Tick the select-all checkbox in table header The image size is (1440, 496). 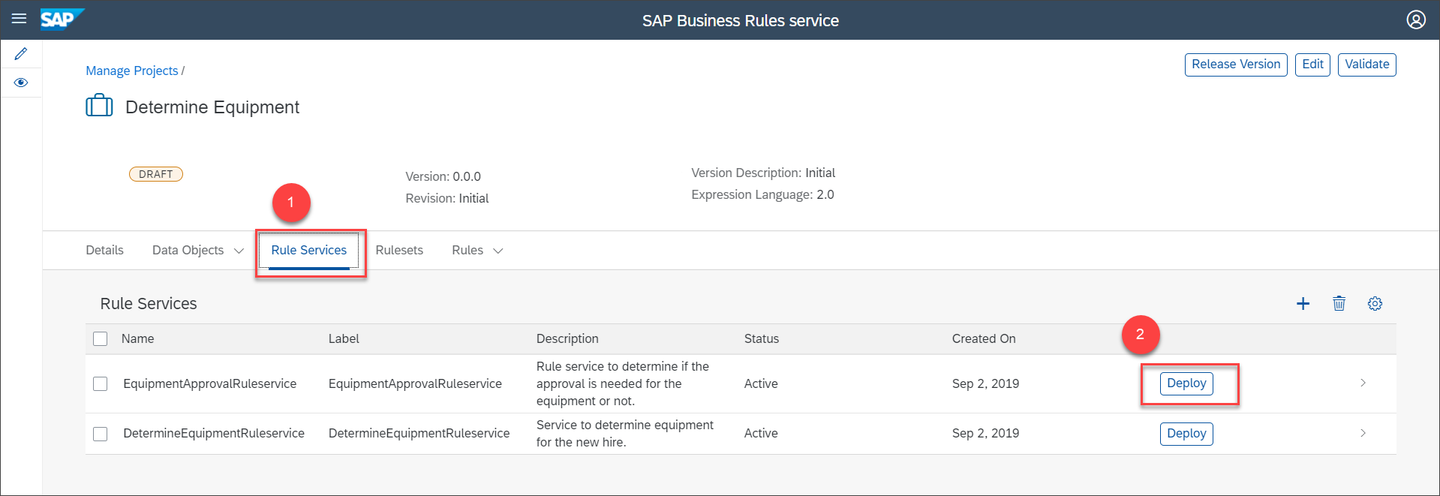pos(100,339)
